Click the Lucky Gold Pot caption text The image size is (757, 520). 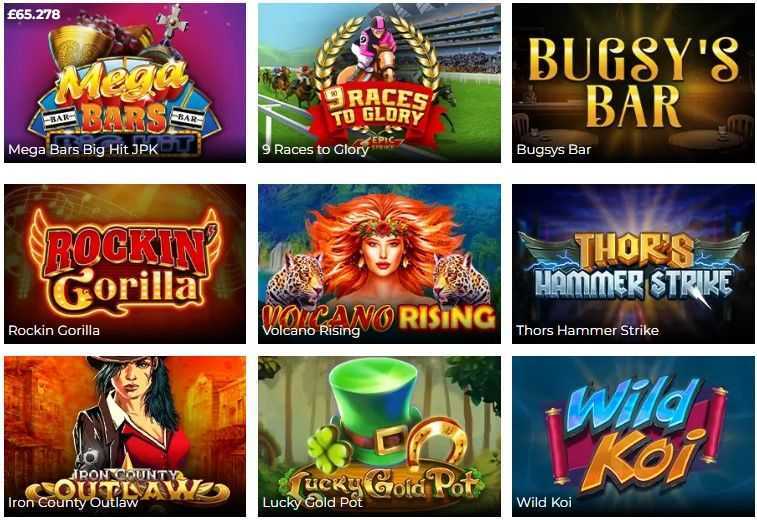coord(312,503)
